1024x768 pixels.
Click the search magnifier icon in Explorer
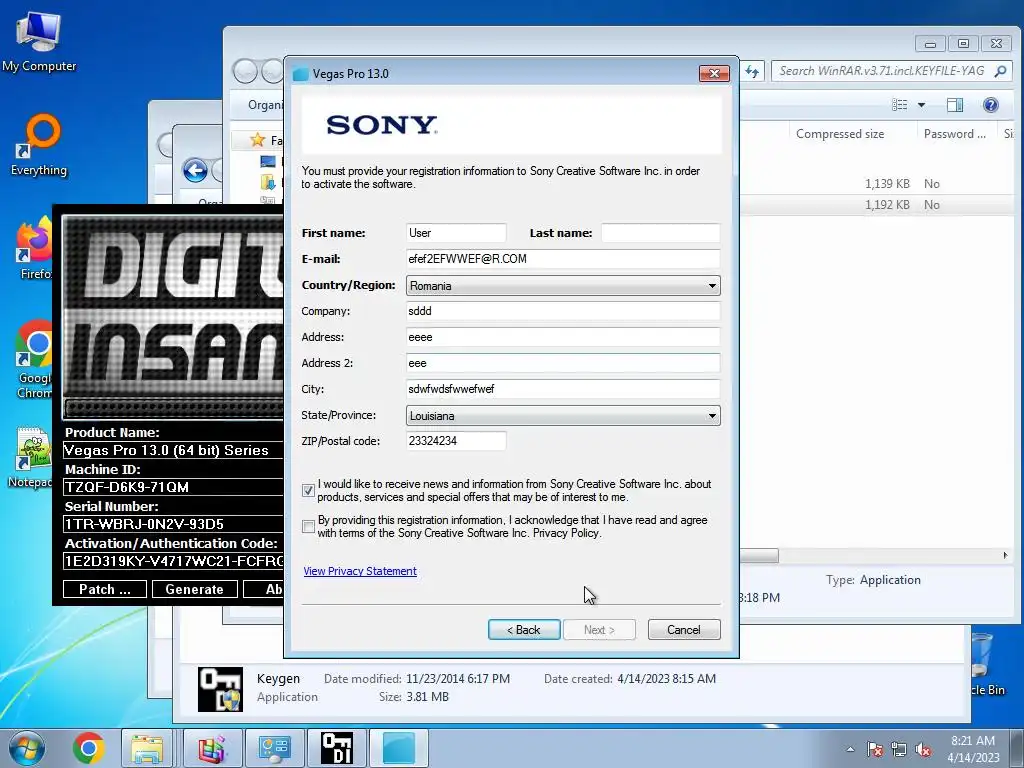click(1000, 71)
